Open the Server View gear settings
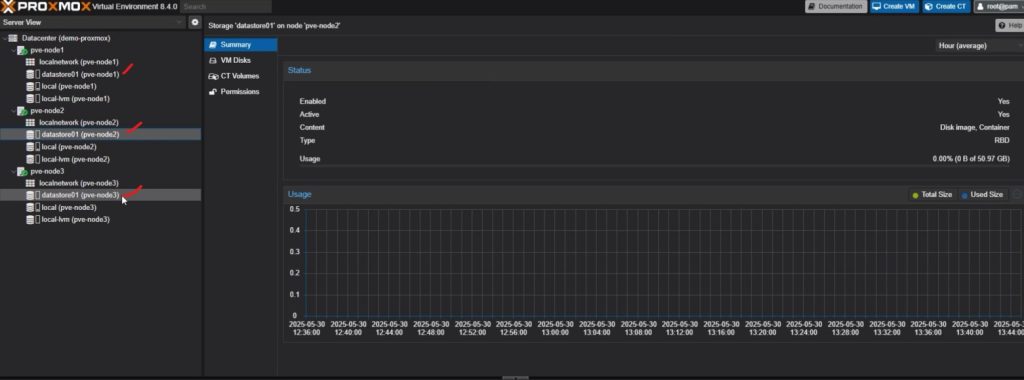The width and height of the screenshot is (1024, 380). click(x=195, y=22)
